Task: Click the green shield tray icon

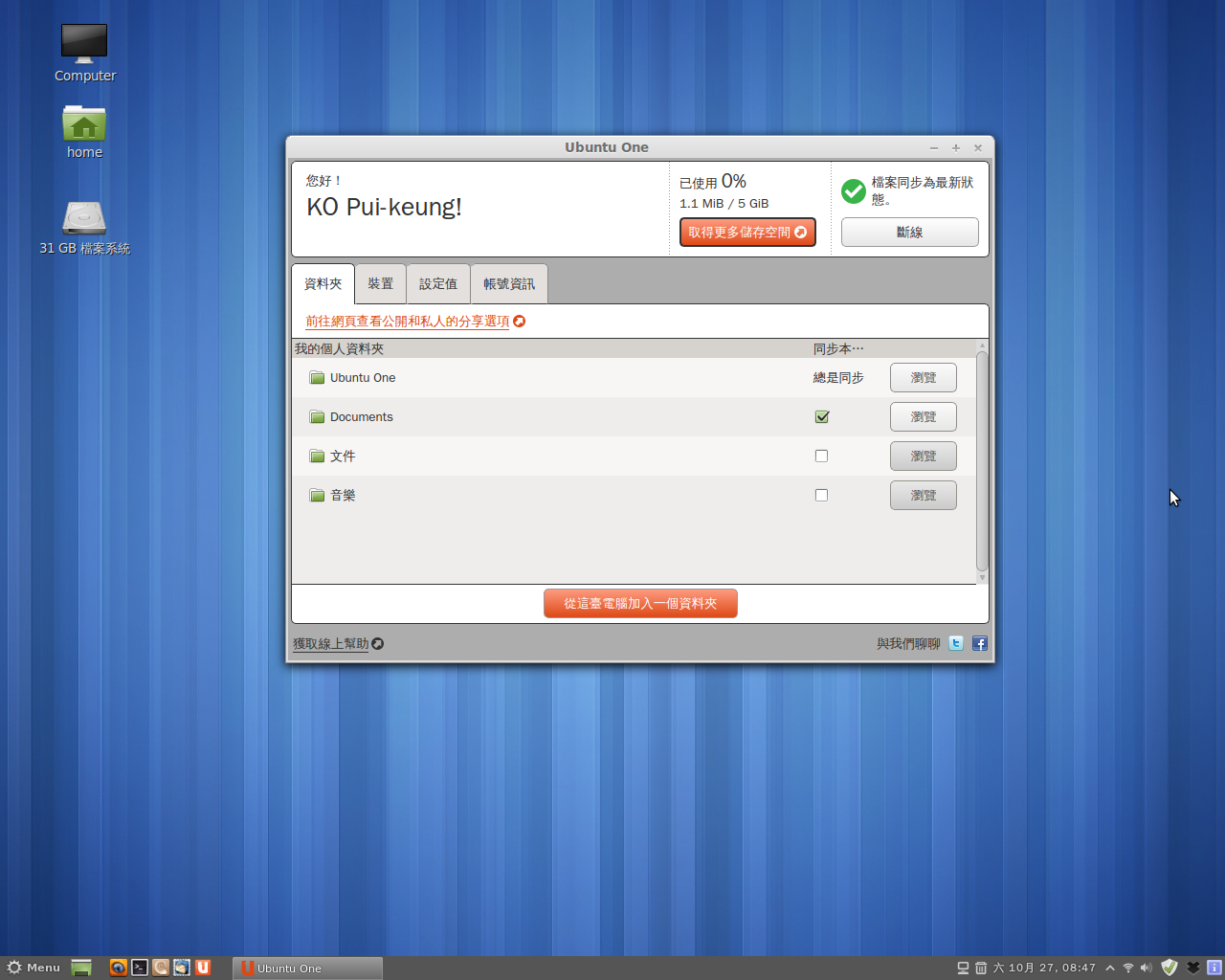Action: point(1169,968)
